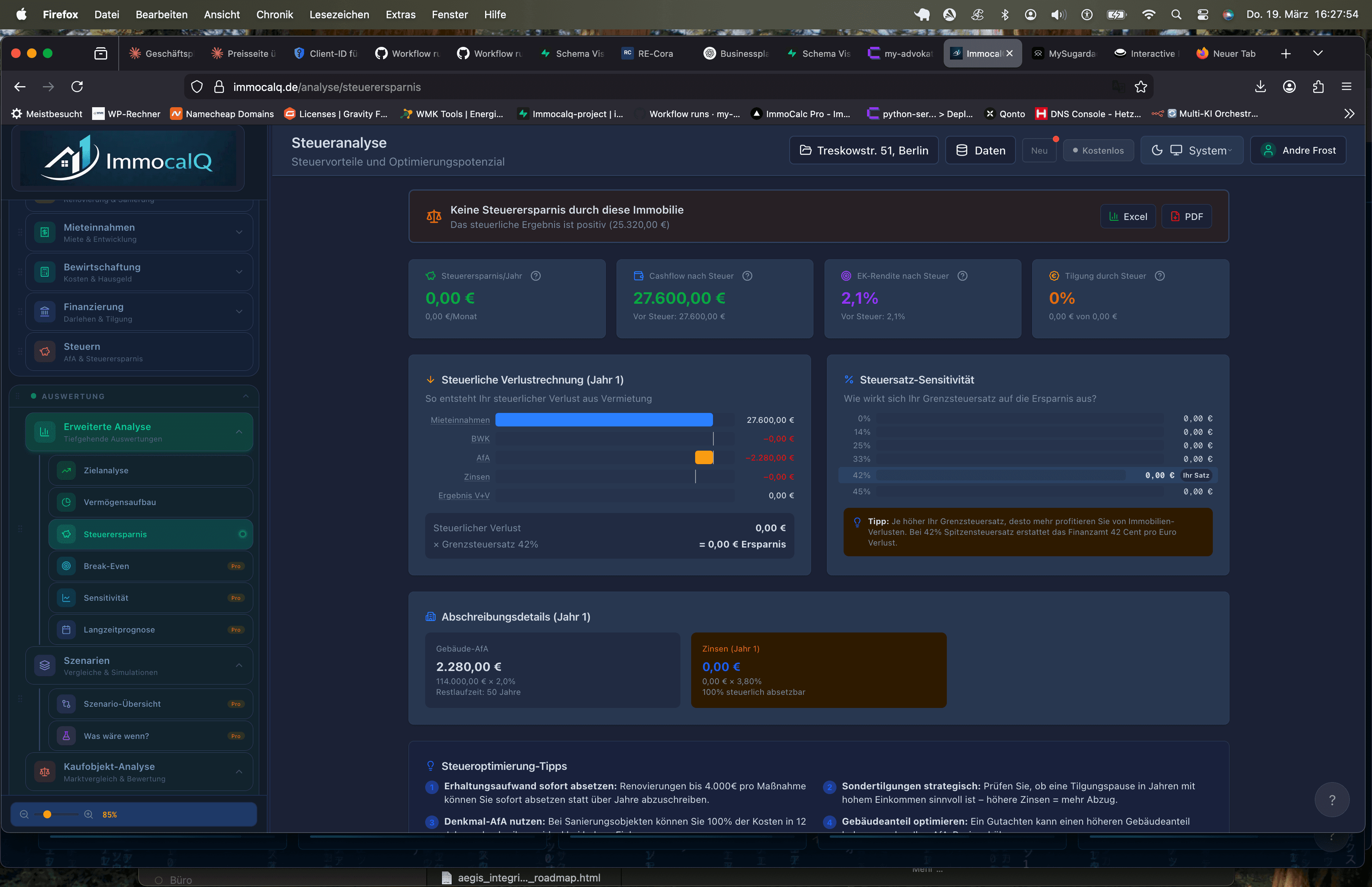
Task: Open the Extras menu
Action: [x=400, y=14]
